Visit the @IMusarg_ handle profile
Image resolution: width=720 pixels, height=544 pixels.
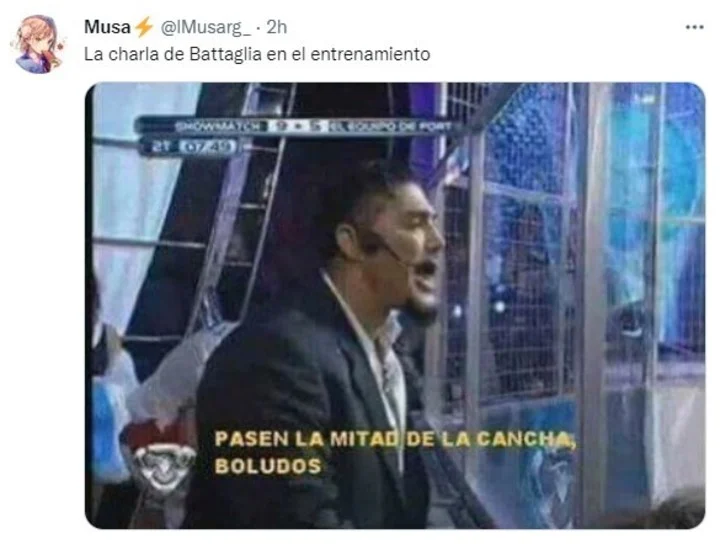[x=205, y=28]
